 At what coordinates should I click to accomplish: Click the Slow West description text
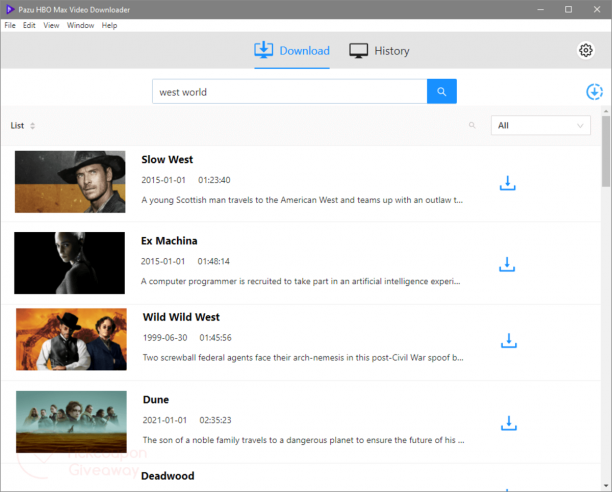pyautogui.click(x=302, y=200)
